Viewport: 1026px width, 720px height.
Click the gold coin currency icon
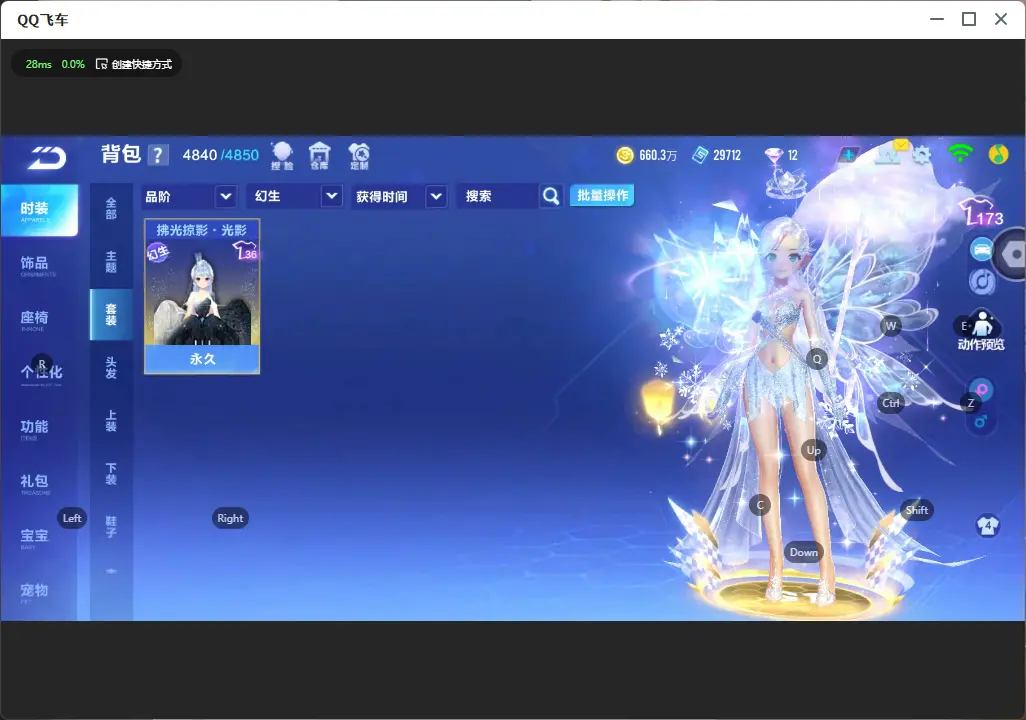point(625,155)
